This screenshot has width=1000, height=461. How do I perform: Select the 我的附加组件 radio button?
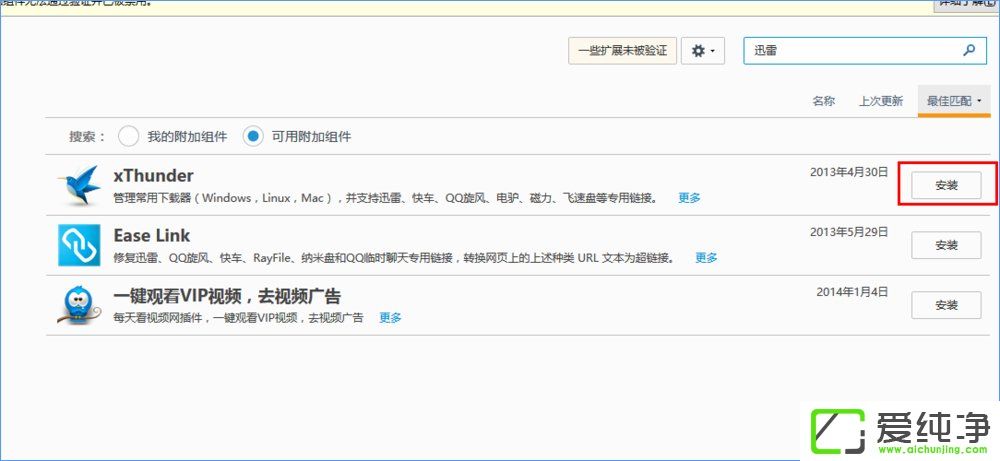(129, 136)
